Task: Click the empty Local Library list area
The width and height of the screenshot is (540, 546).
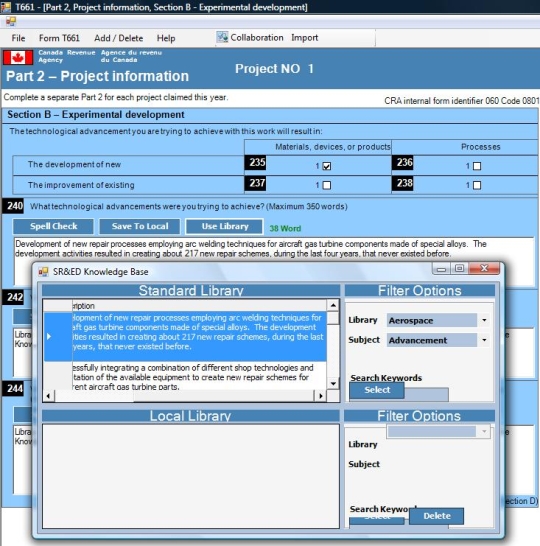Action: coord(191,476)
